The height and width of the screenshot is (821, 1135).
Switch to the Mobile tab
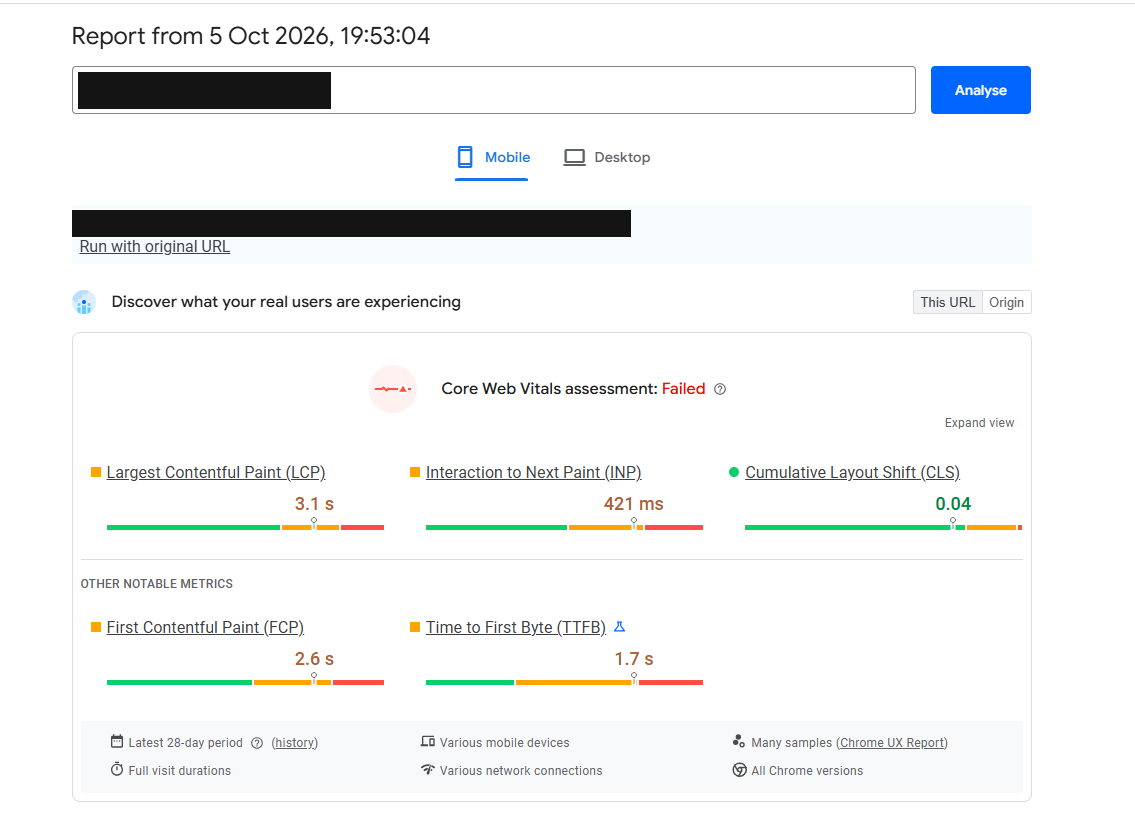coord(492,158)
